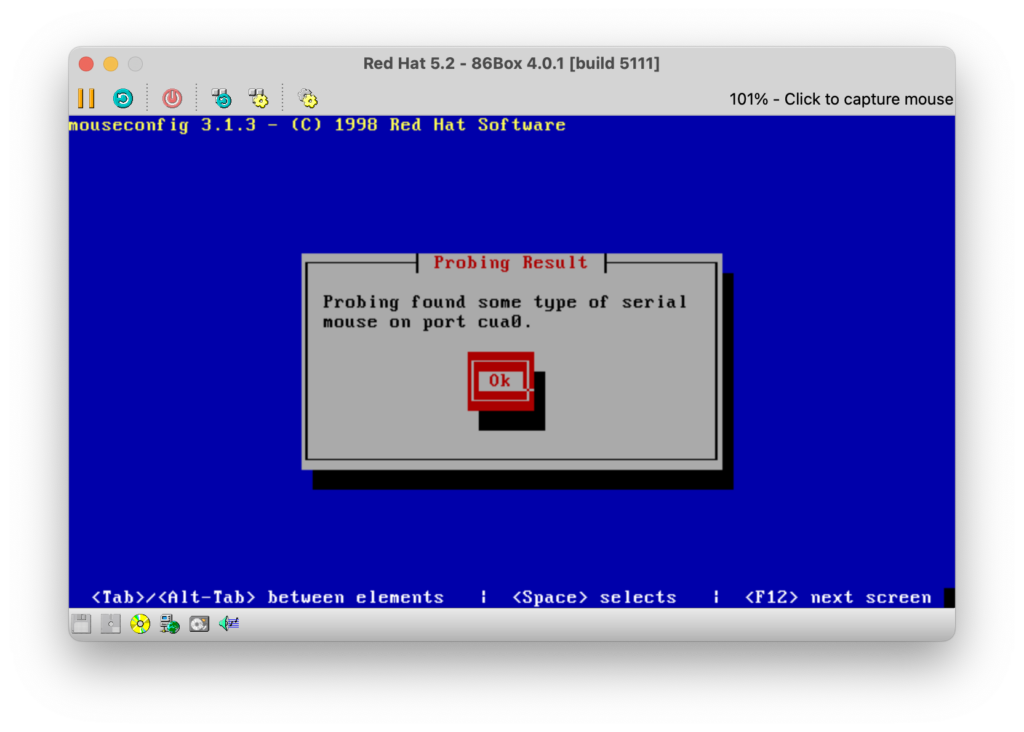Image resolution: width=1024 pixels, height=732 pixels.
Task: Click the 5.25-inch floppy drive status icon
Action: (x=111, y=624)
